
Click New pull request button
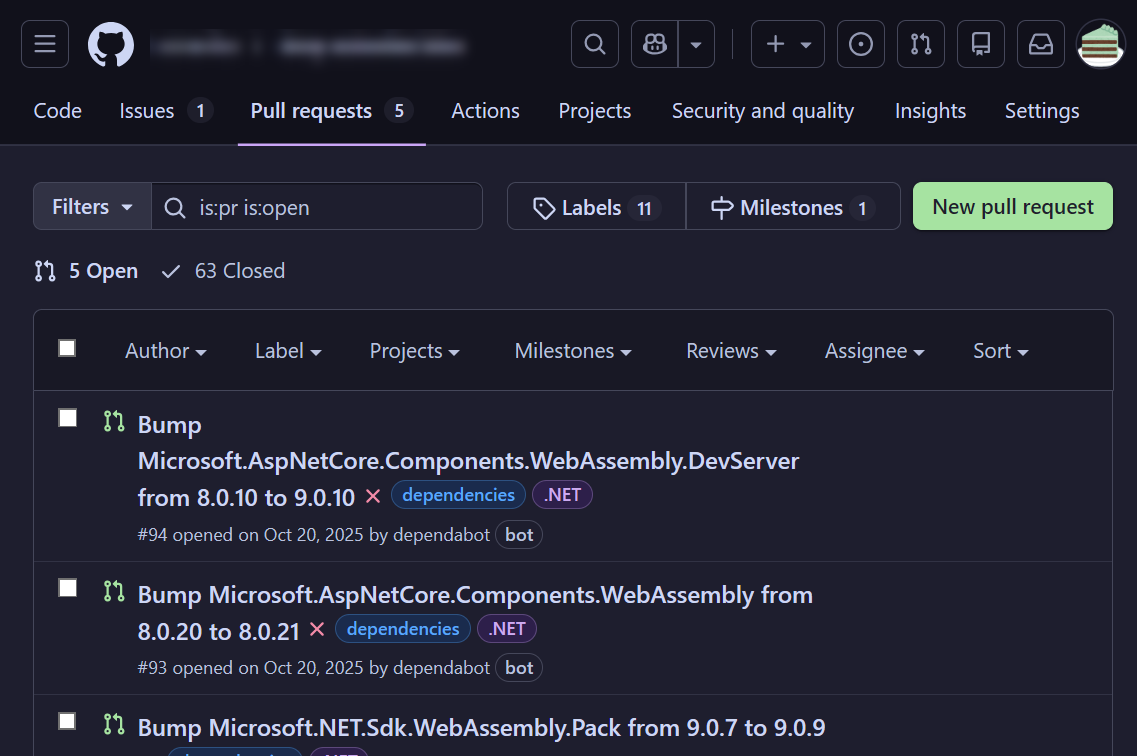pos(1012,207)
